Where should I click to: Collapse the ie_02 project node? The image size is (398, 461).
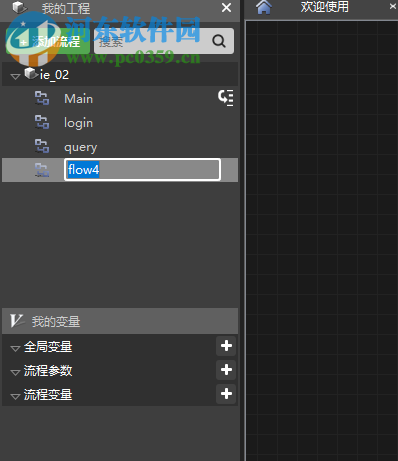point(15,77)
